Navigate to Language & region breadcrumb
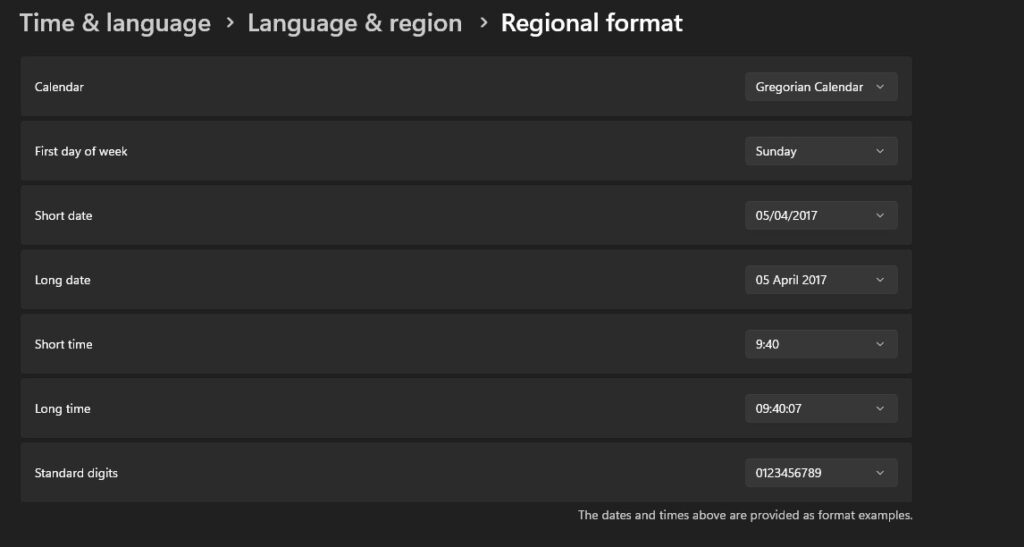The image size is (1024, 547). 354,23
